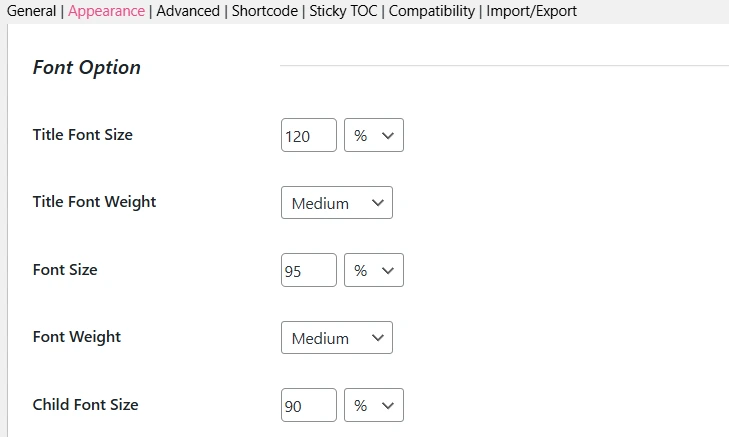Click the Font Size value field
The image size is (729, 437).
coord(308,270)
